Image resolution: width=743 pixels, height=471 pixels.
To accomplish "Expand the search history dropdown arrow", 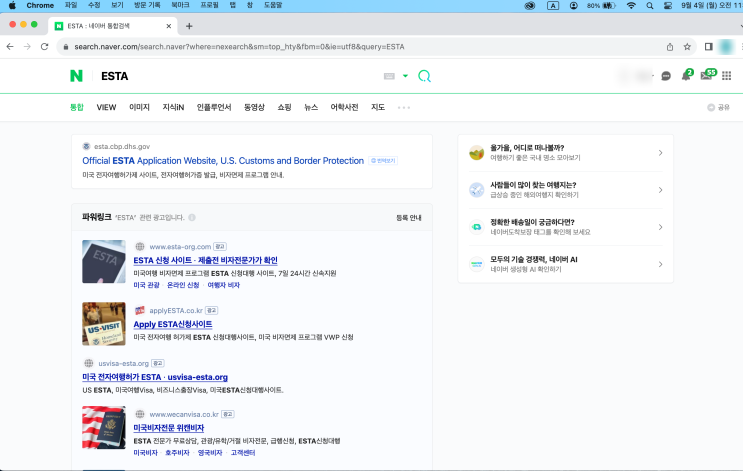I will 405,76.
